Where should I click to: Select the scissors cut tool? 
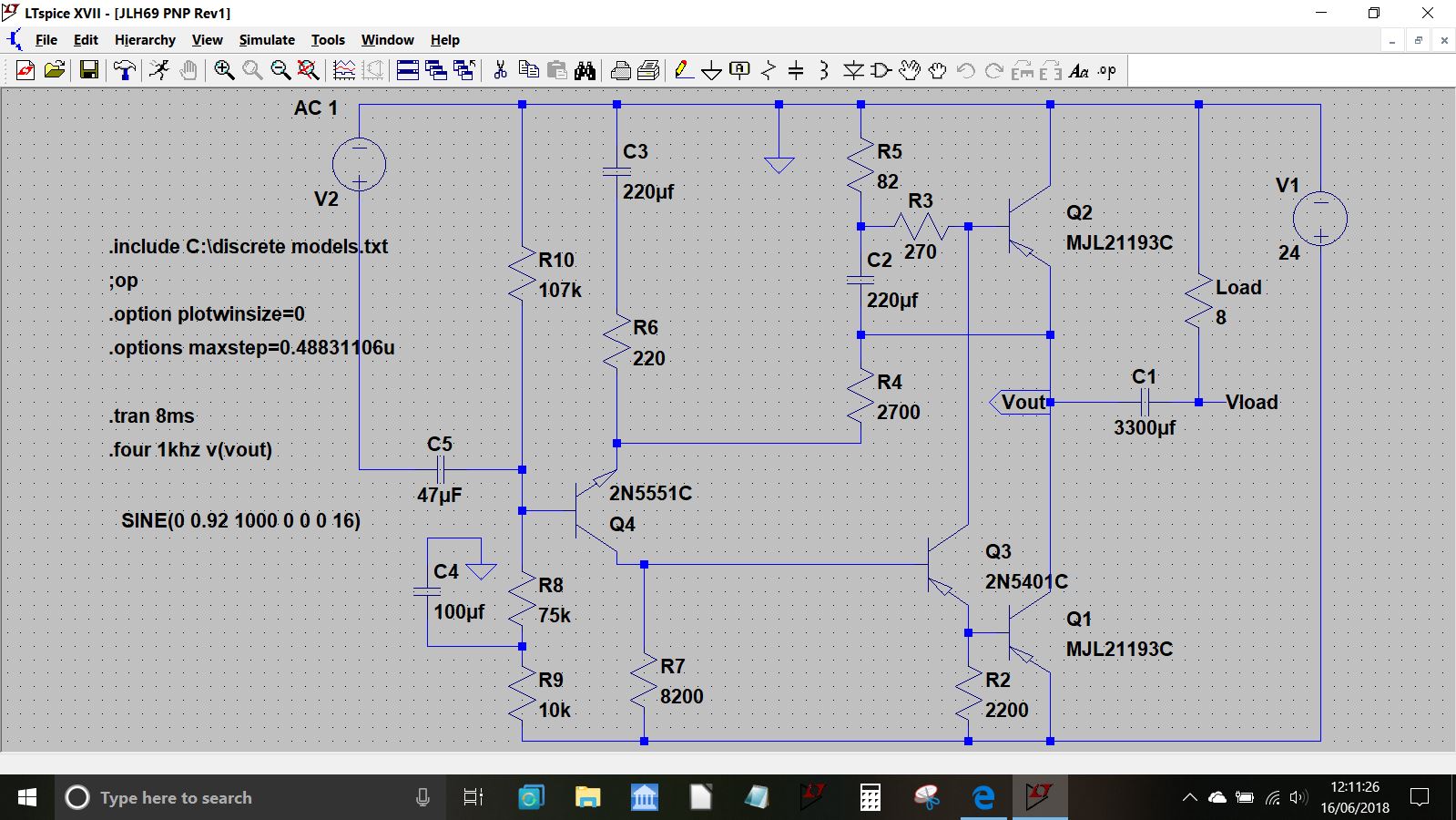click(x=500, y=70)
